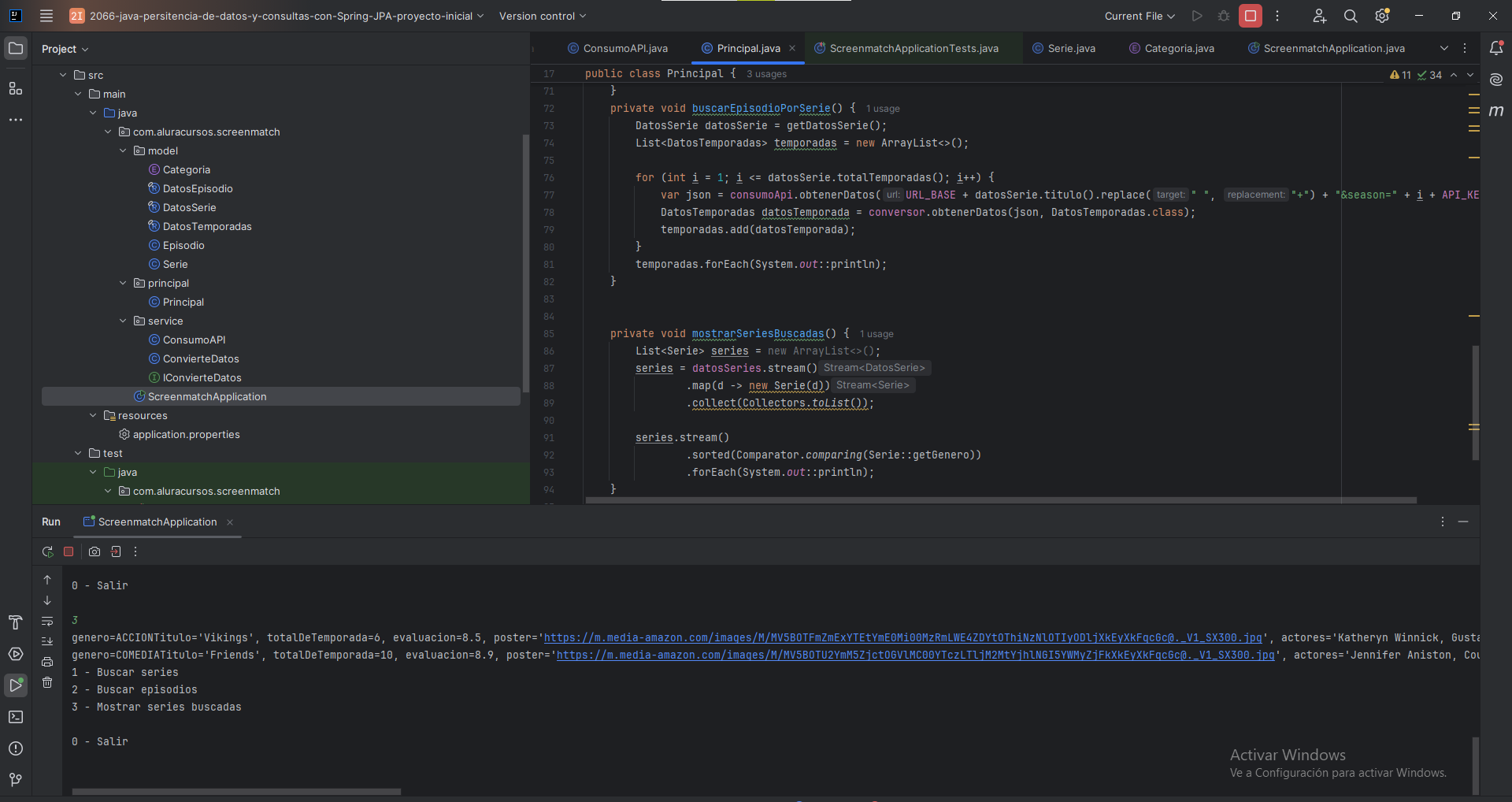
Task: Select application.properties file
Action: point(186,434)
